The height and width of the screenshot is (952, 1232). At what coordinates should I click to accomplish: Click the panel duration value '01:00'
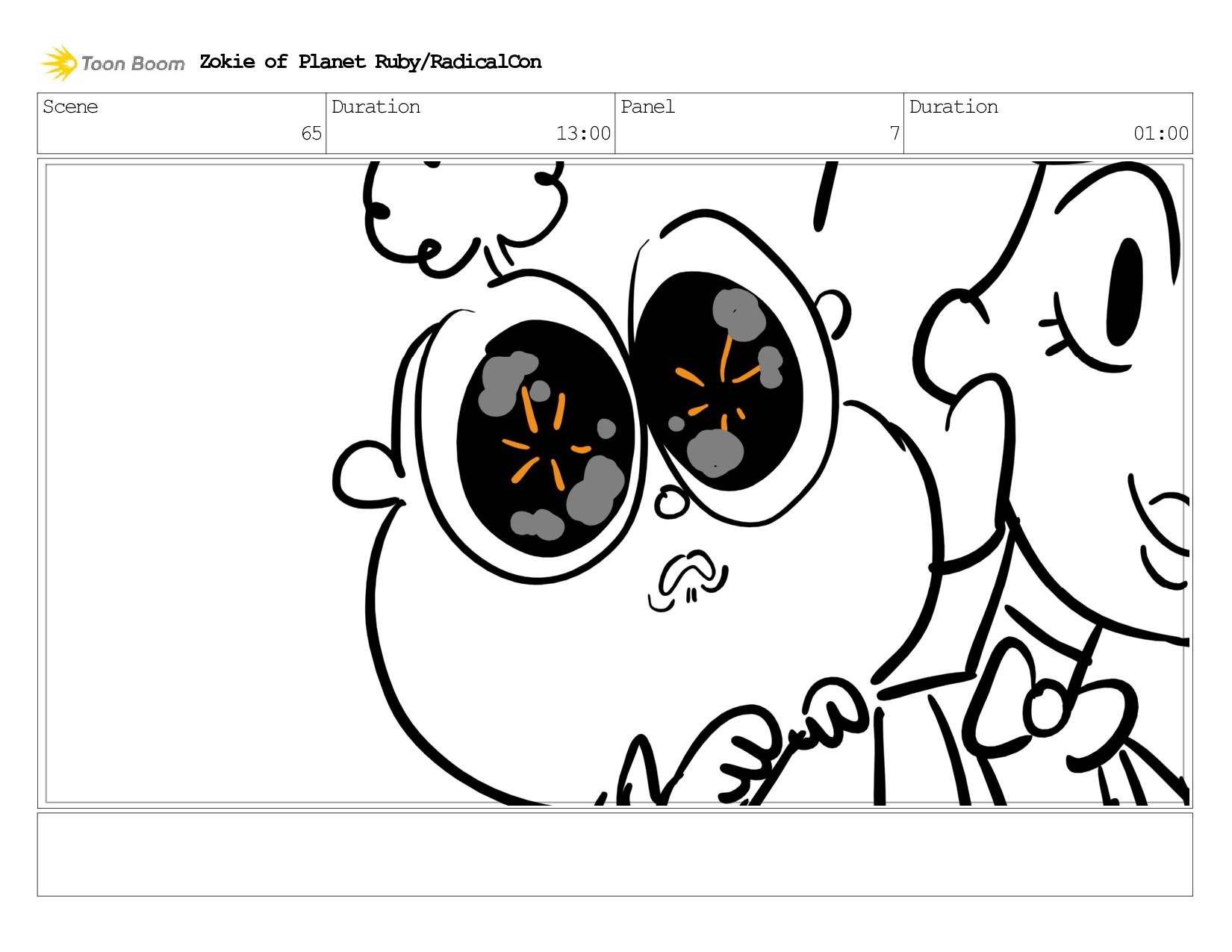pos(1161,134)
